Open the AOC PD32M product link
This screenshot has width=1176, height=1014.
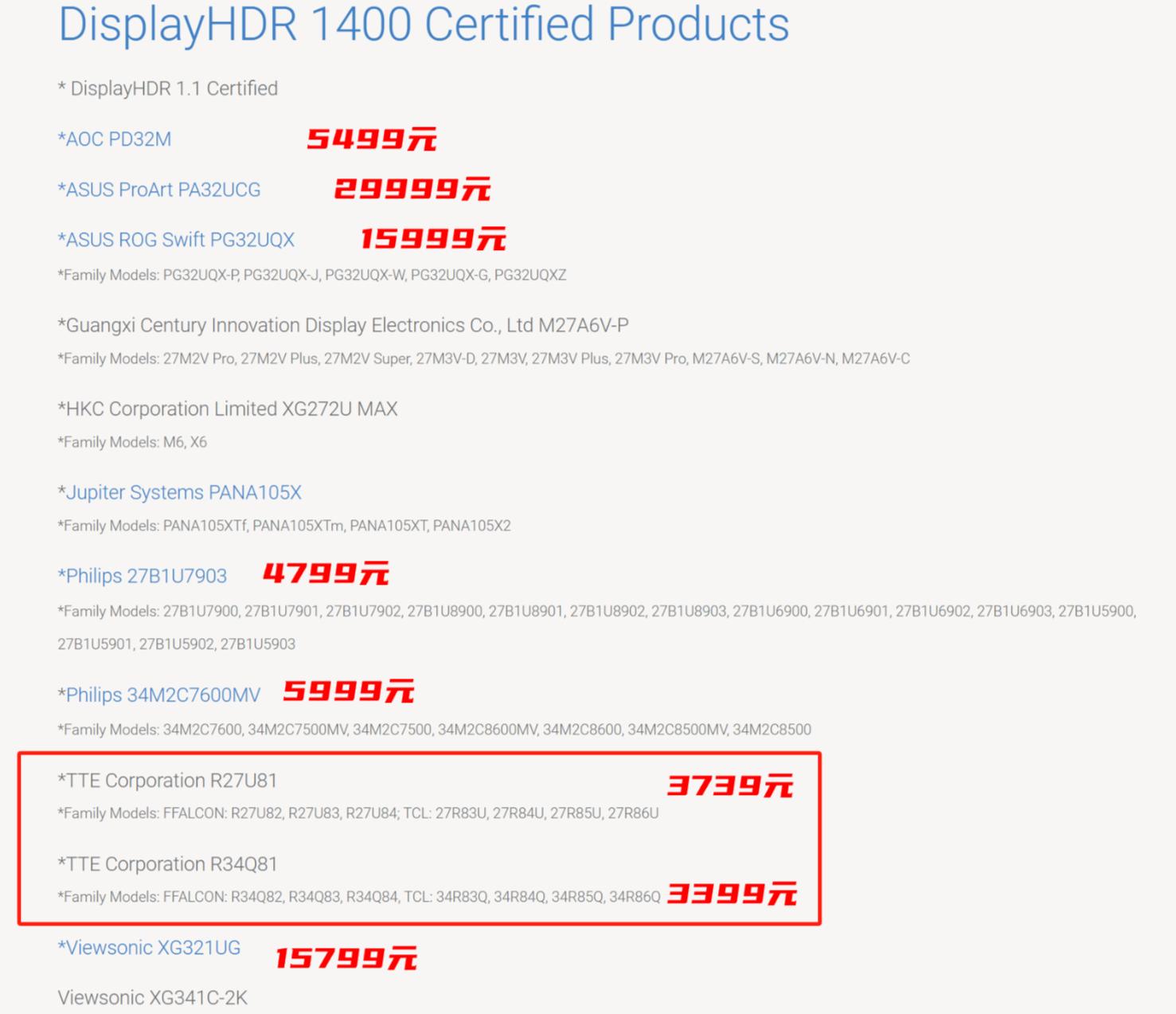115,139
